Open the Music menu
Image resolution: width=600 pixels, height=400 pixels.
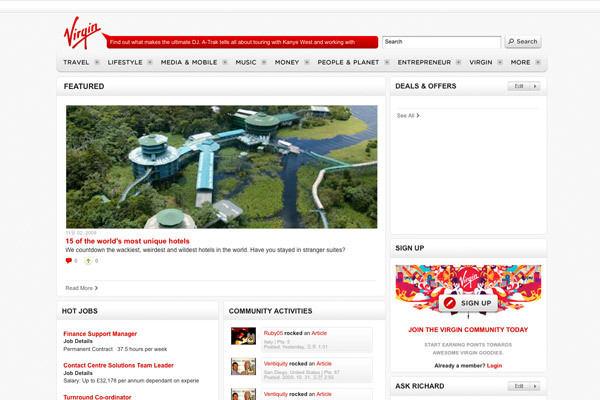(x=246, y=62)
